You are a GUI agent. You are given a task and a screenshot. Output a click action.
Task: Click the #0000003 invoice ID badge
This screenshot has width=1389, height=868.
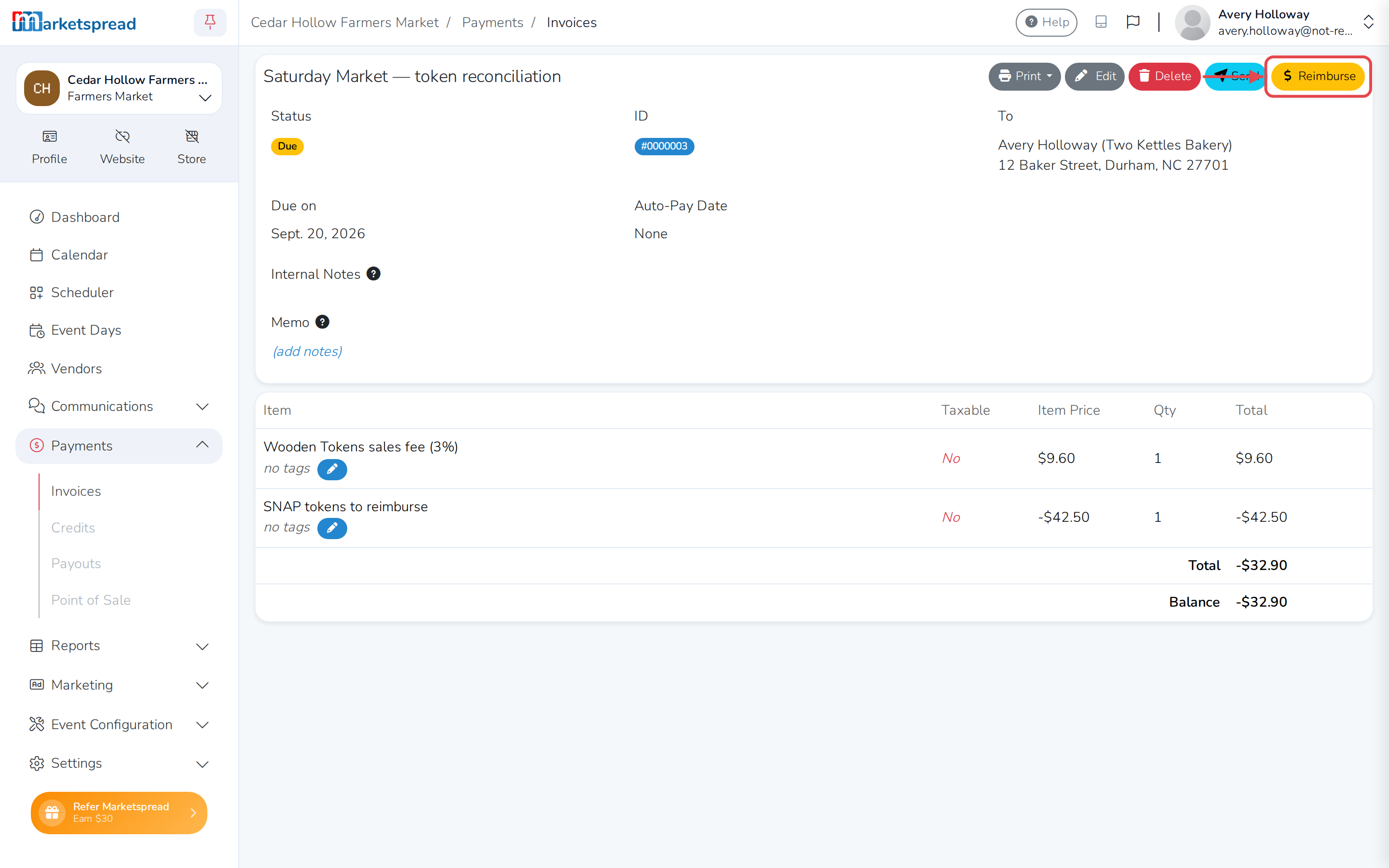pyautogui.click(x=664, y=147)
